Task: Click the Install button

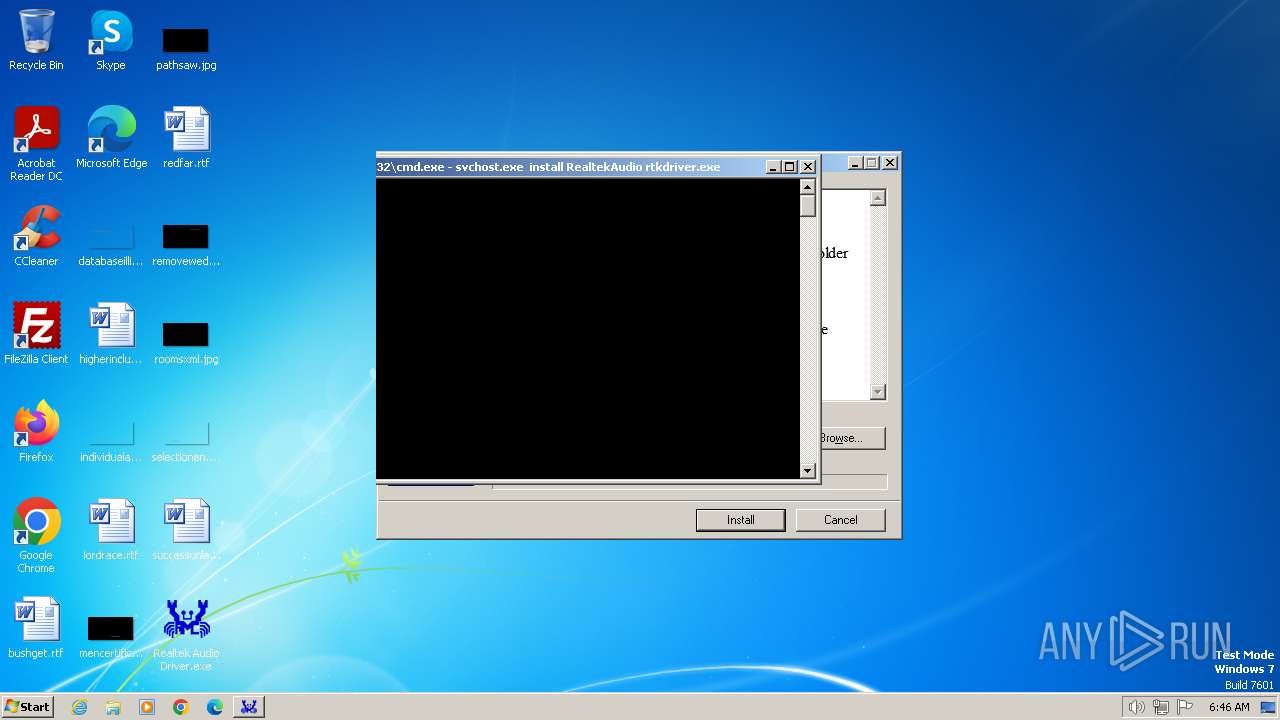Action: pyautogui.click(x=741, y=520)
